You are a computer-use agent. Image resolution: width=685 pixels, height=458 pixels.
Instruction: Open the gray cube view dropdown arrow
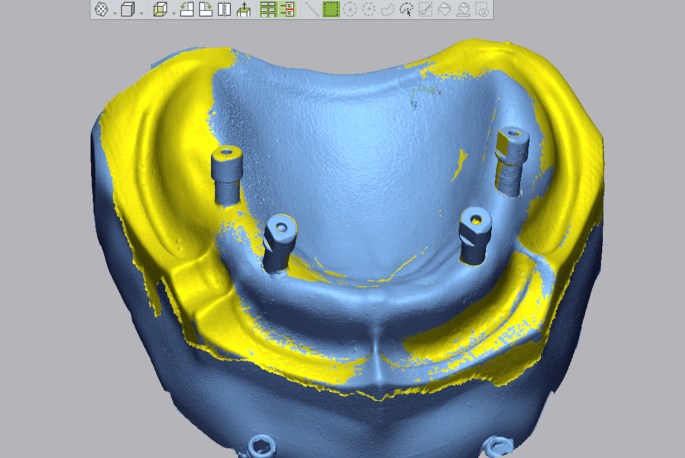click(141, 13)
